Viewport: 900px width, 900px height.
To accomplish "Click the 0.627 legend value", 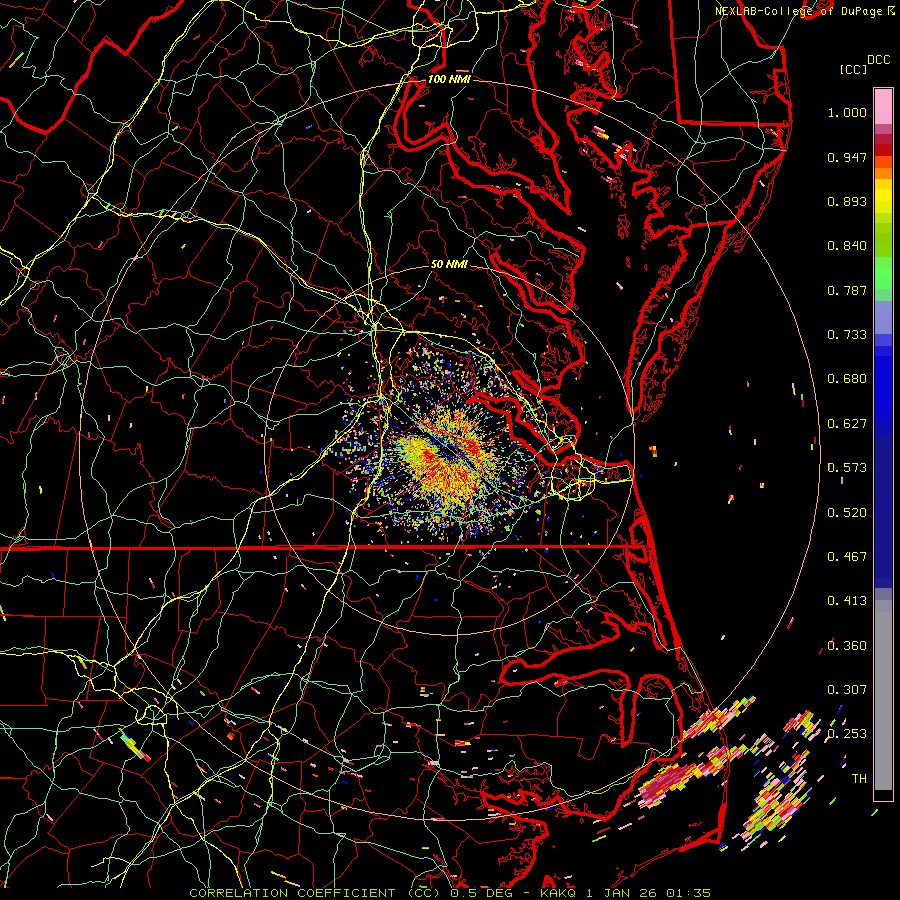I will point(847,424).
